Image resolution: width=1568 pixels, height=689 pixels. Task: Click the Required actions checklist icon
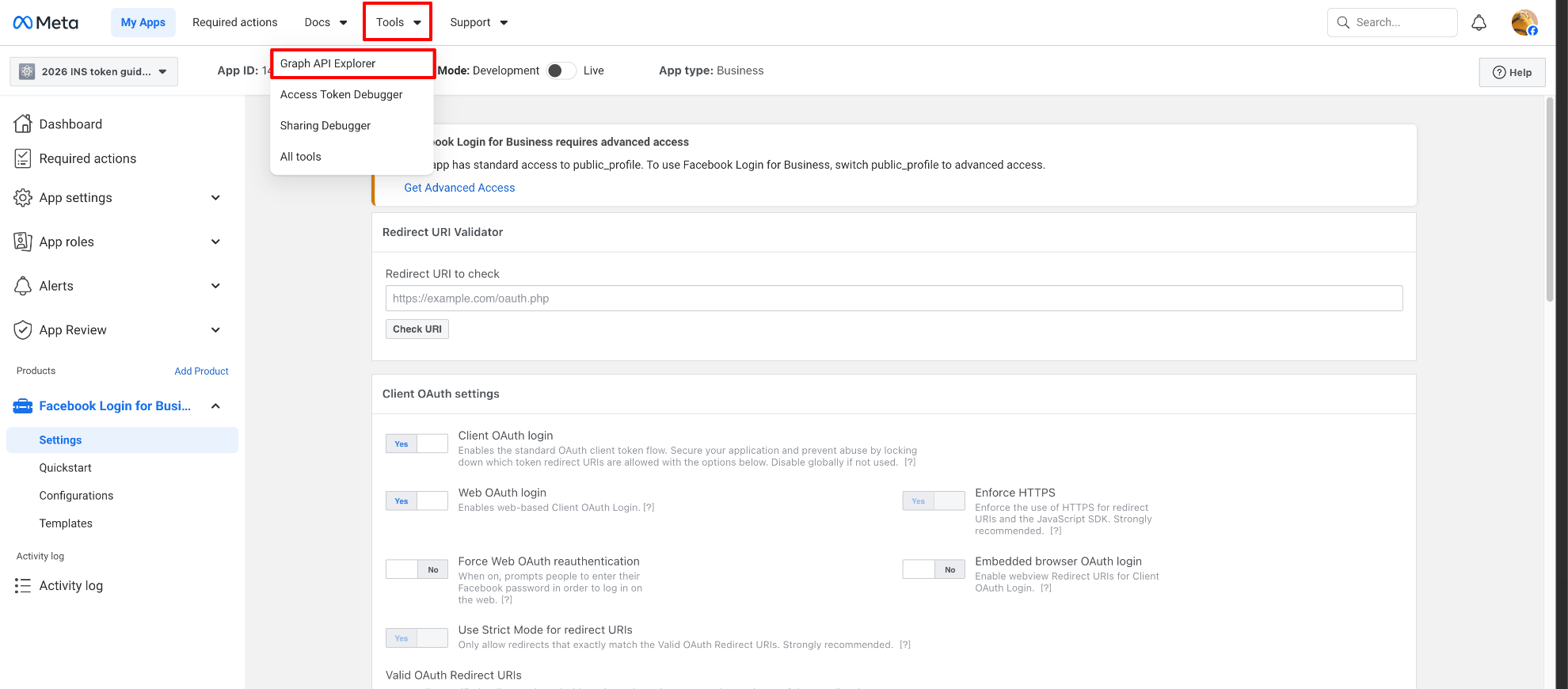23,158
